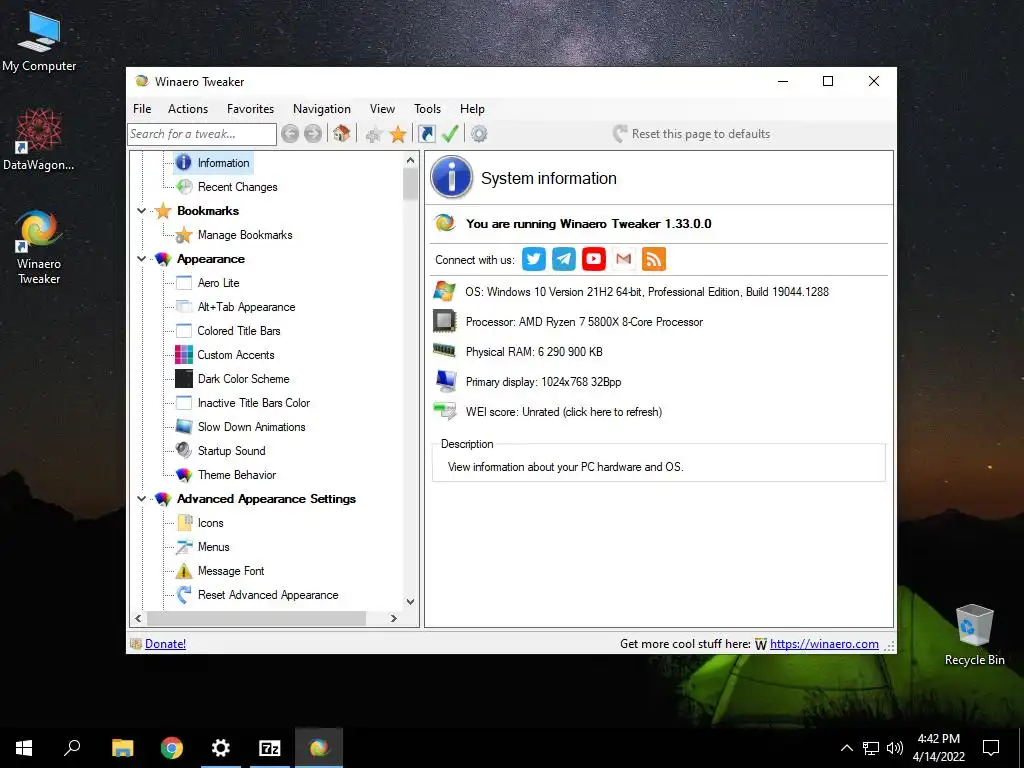
Task: Open the RSS feed icon
Action: (654, 259)
